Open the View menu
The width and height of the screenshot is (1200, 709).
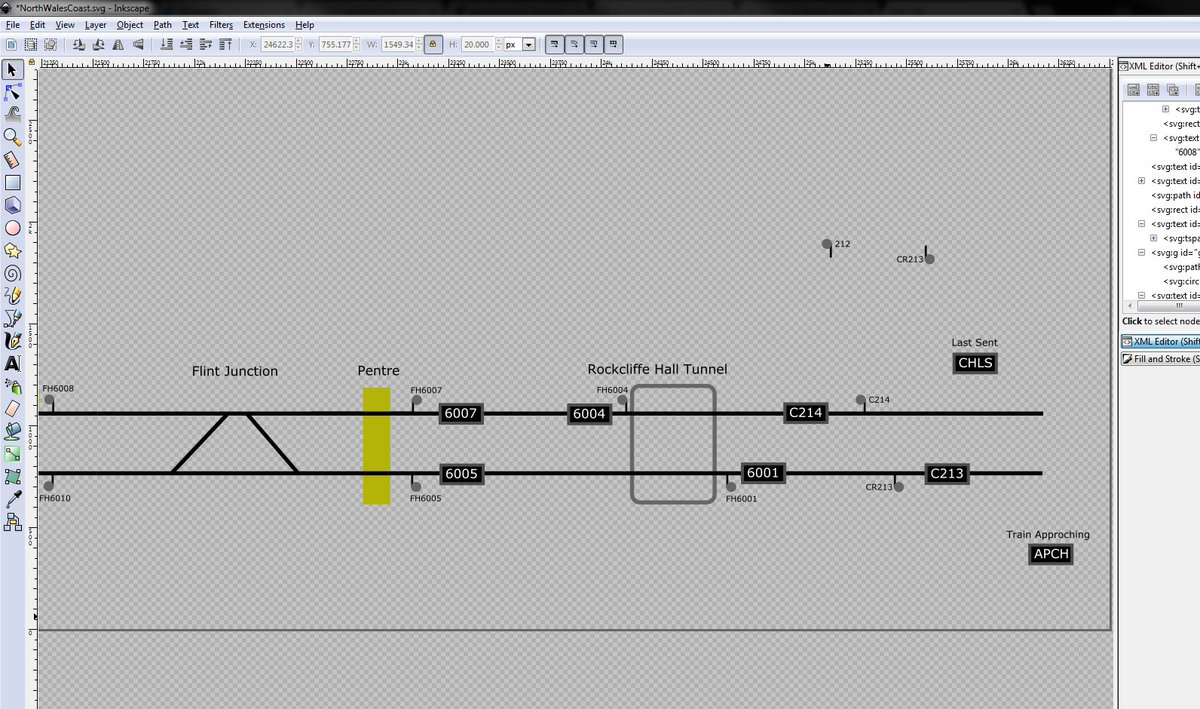tap(65, 24)
